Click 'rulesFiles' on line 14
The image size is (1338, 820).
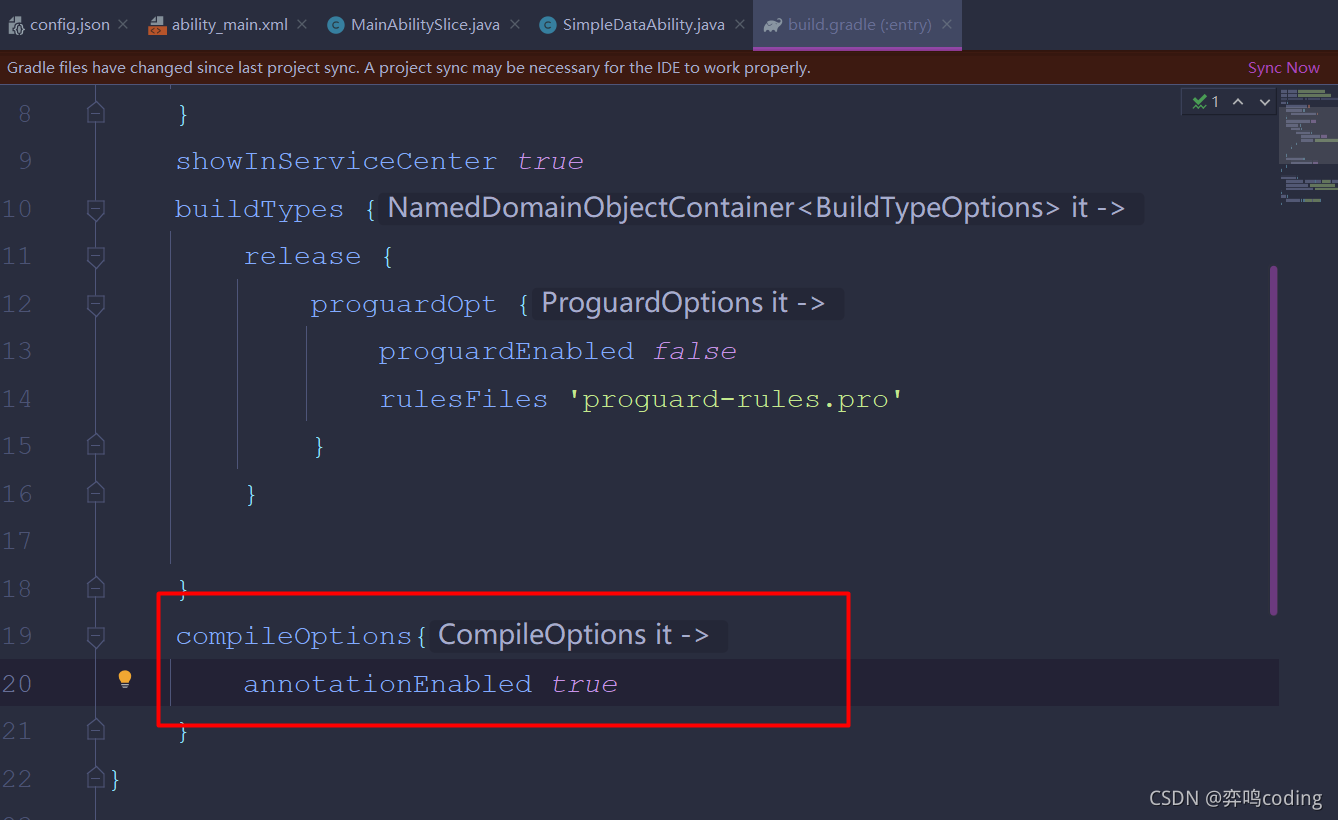(464, 399)
